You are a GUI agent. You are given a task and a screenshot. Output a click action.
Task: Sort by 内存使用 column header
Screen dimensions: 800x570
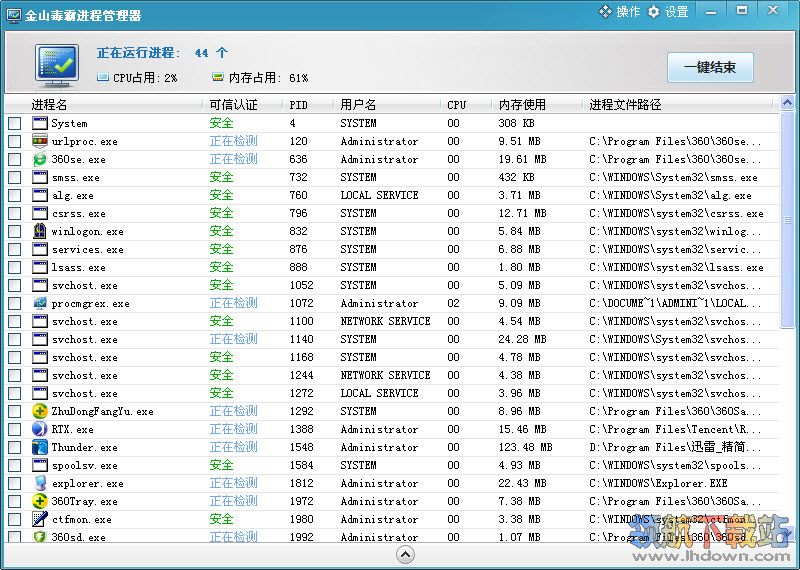[522, 105]
